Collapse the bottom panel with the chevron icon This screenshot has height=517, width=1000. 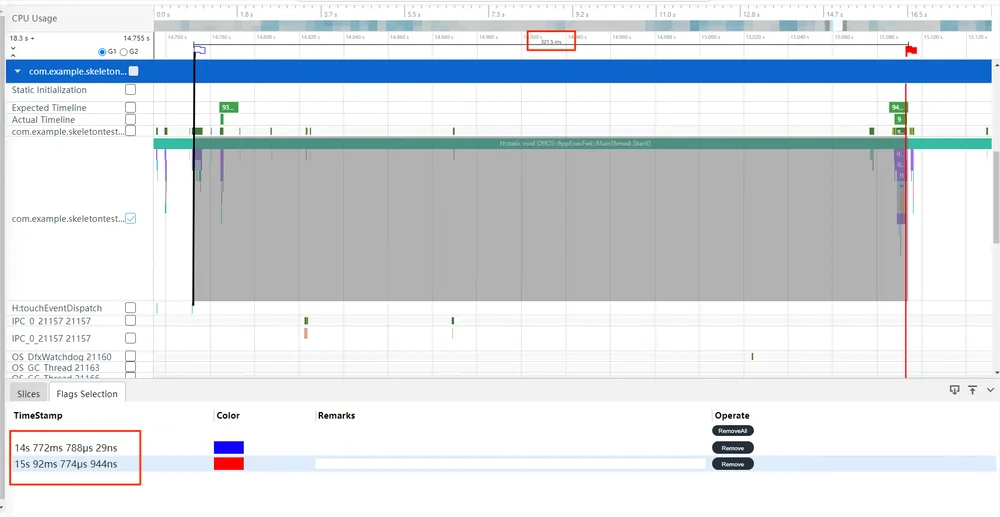990,390
